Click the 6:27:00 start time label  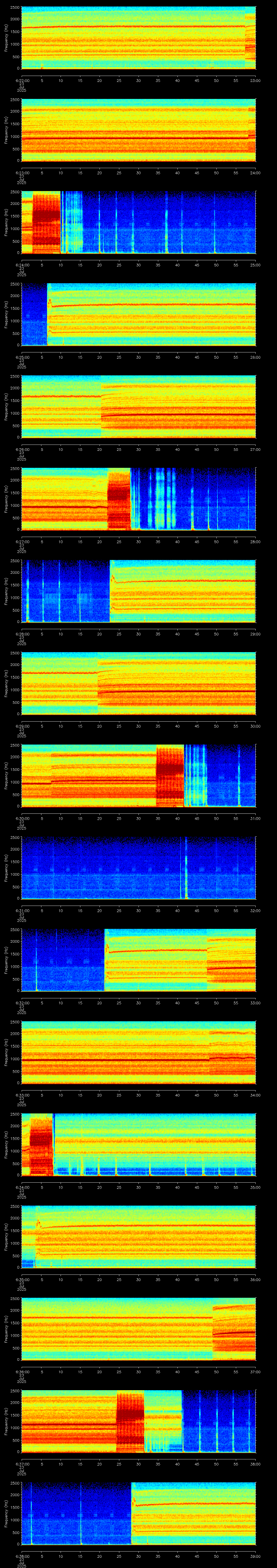(x=22, y=542)
